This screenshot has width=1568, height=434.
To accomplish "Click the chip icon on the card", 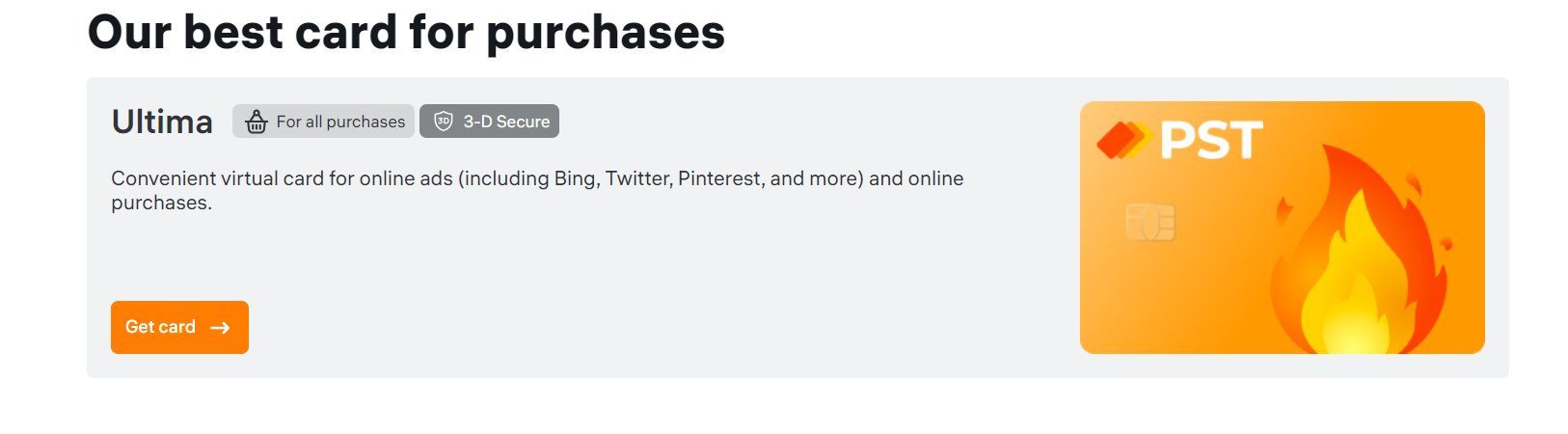I will 1150,223.
